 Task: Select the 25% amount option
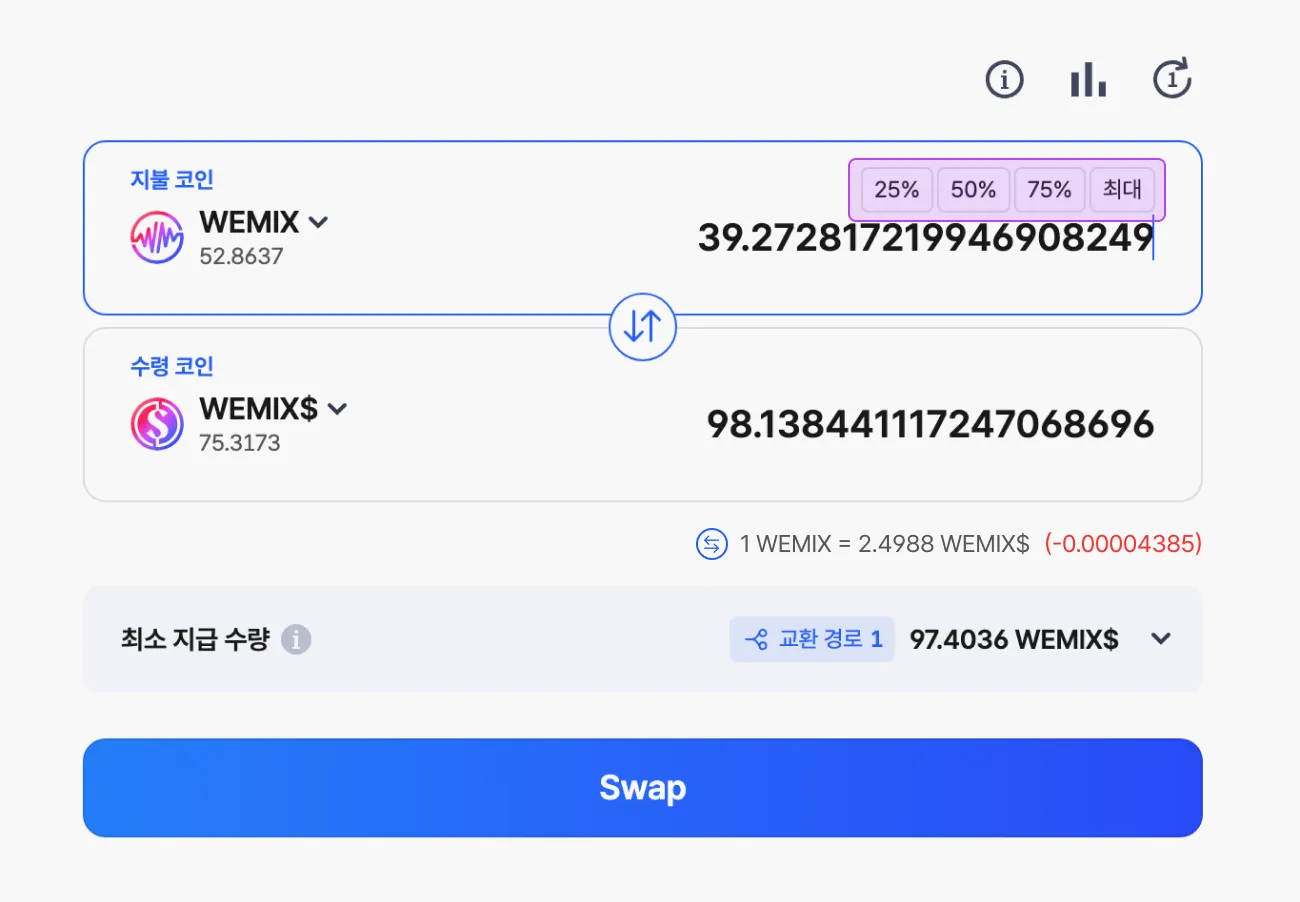[x=897, y=189]
